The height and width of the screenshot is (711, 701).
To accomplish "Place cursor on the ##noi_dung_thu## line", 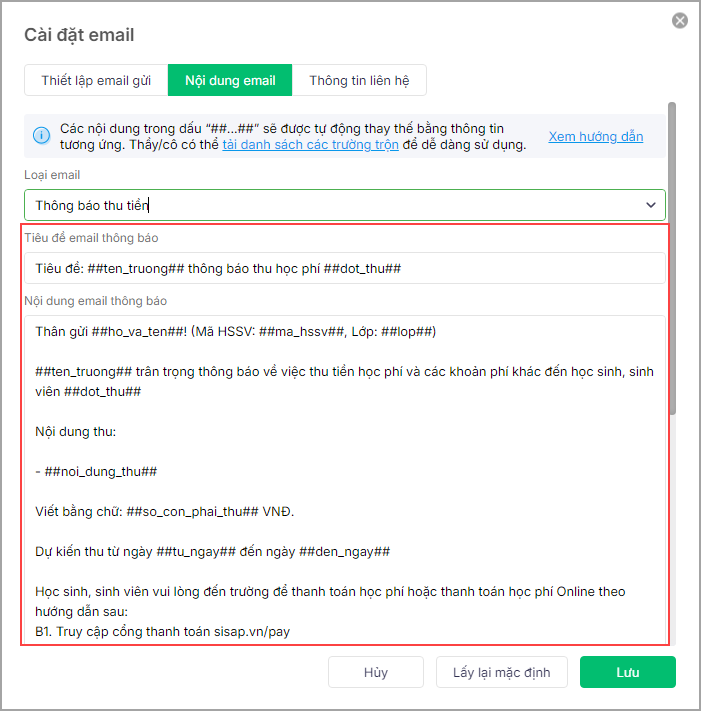I will coord(96,471).
